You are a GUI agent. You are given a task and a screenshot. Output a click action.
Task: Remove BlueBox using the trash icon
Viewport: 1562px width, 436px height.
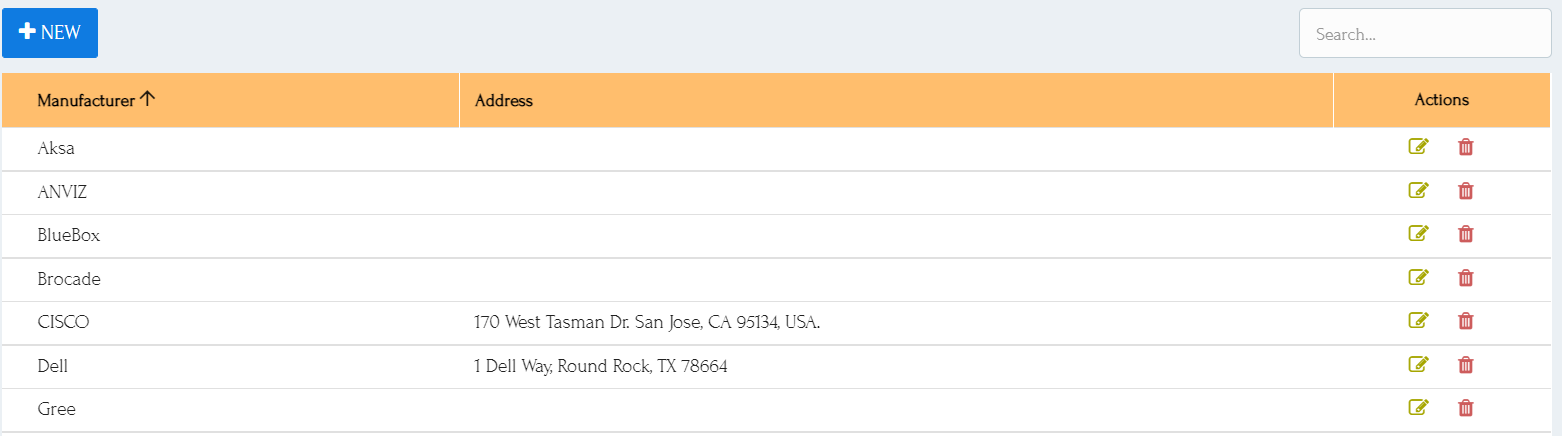pos(1465,233)
